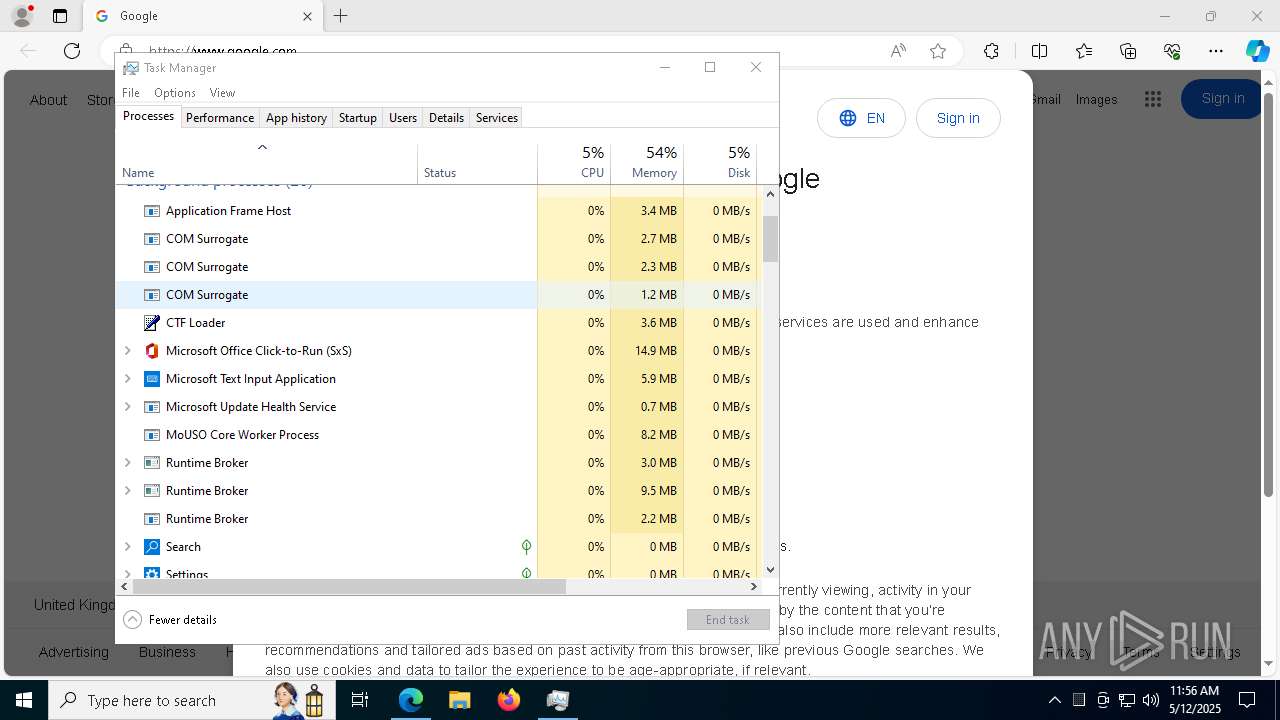
Task: Click the Settings process gear icon
Action: coord(152,574)
